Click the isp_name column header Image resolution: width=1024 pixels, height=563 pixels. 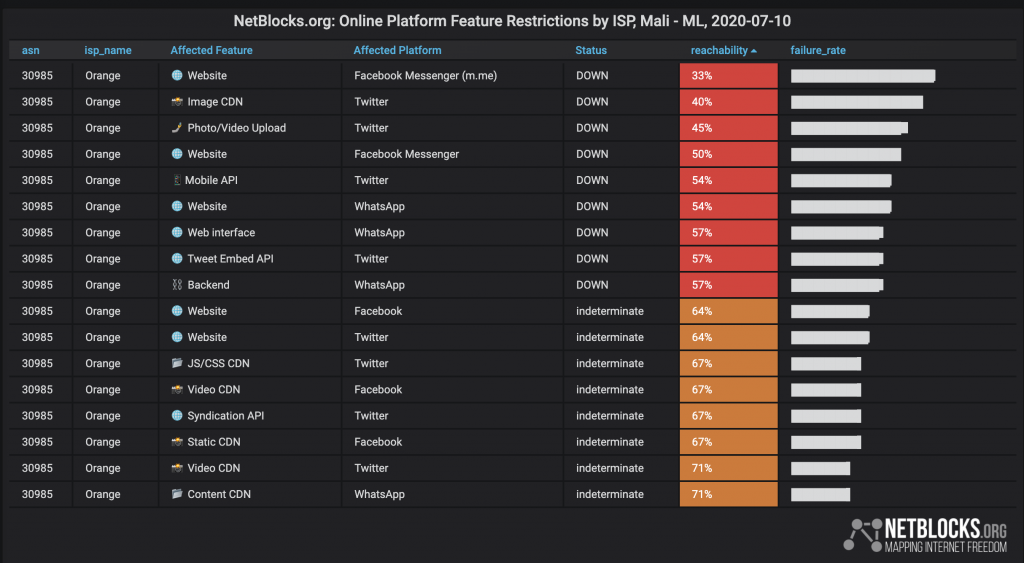[108, 50]
